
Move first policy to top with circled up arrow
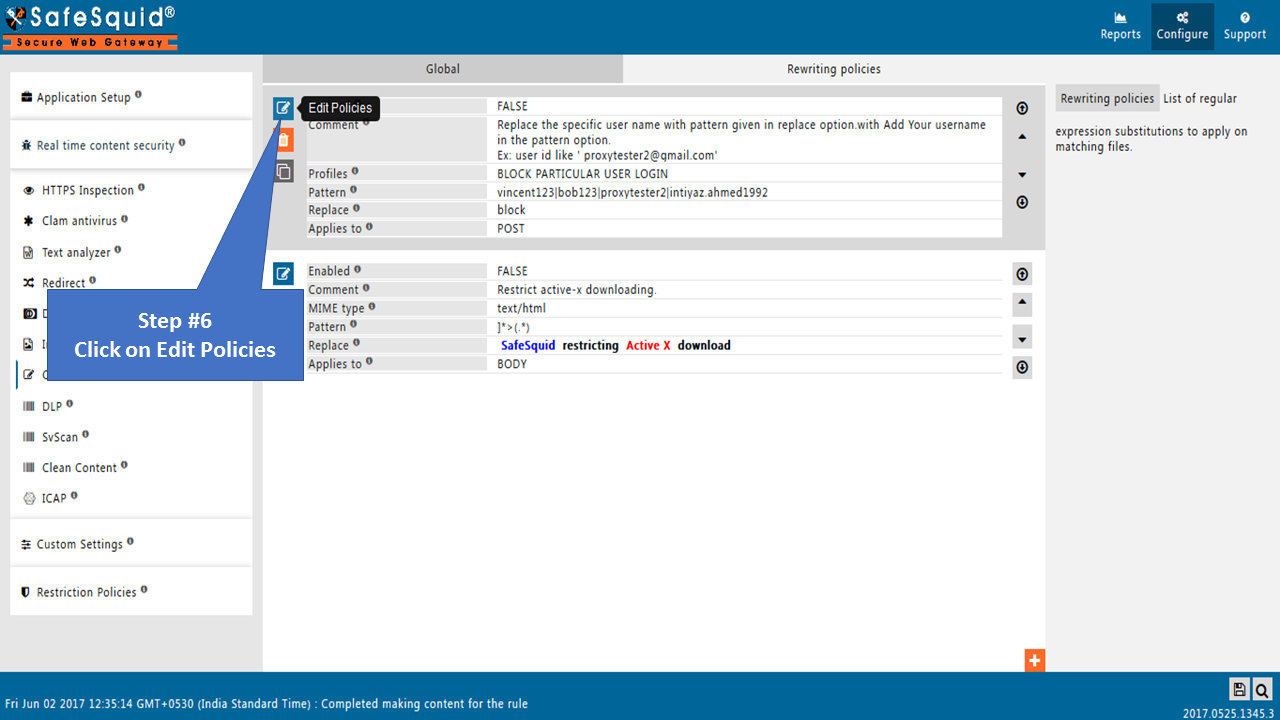(1022, 108)
